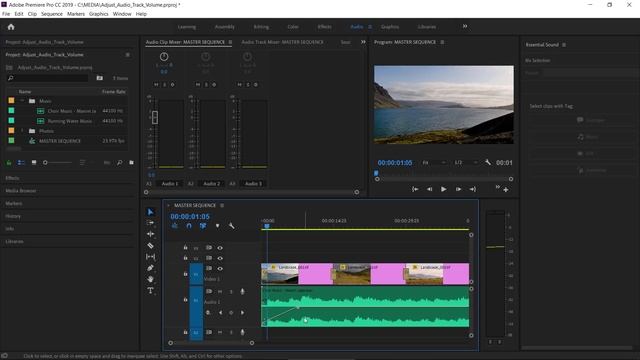Click the create bin from search icon
This screenshot has height=360, width=640.
click(x=100, y=78)
